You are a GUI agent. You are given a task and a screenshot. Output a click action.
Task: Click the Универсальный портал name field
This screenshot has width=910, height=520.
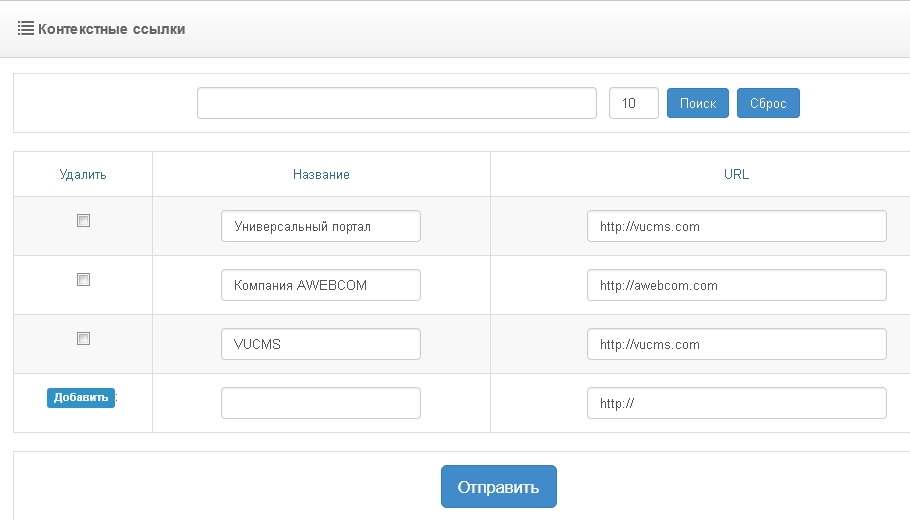tap(320, 226)
